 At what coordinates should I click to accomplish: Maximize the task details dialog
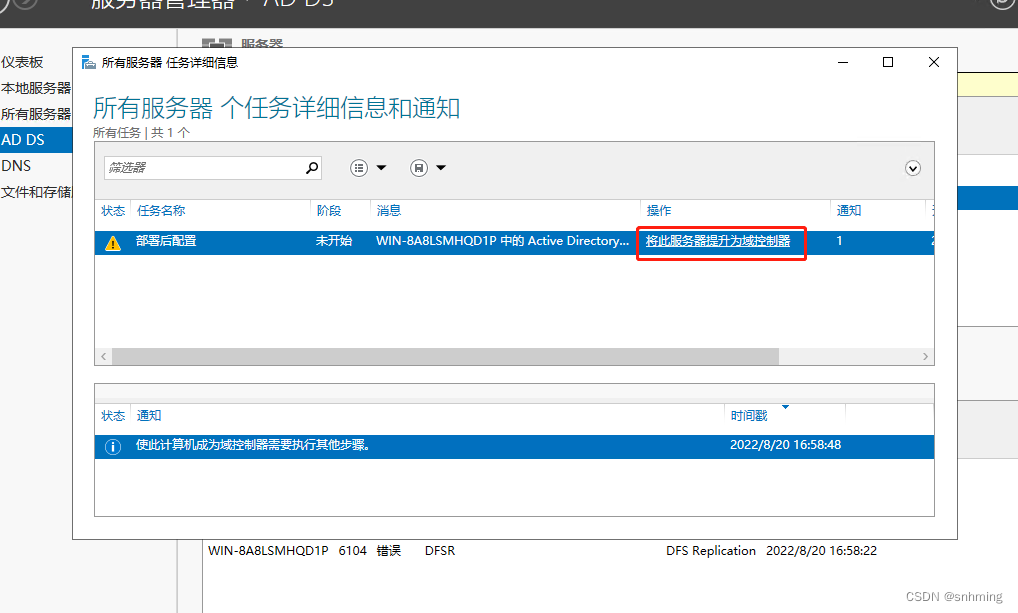pyautogui.click(x=888, y=62)
